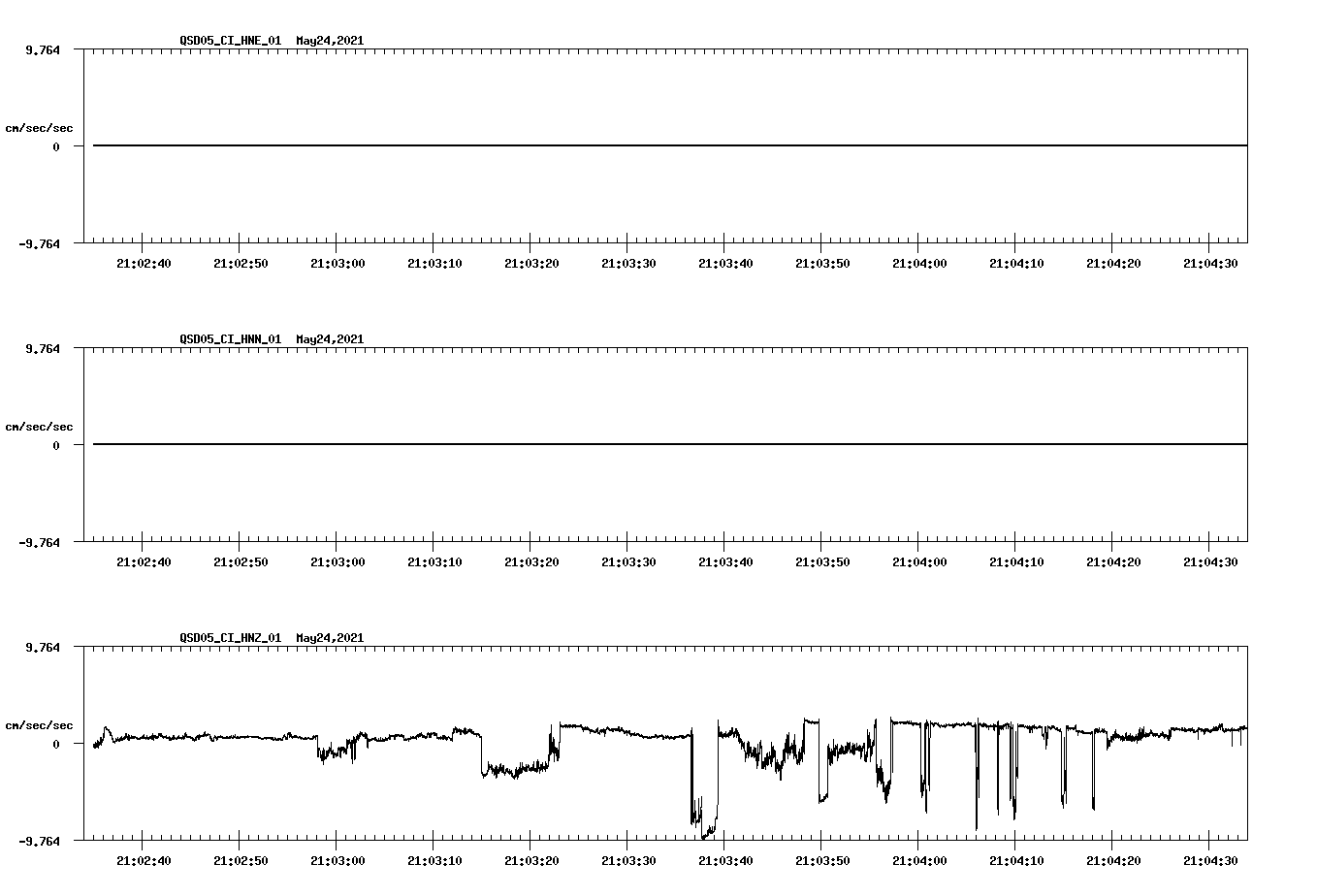Select the 9.764 upper limit on top plot
Viewport: 1317px width, 896px height.
(42, 51)
